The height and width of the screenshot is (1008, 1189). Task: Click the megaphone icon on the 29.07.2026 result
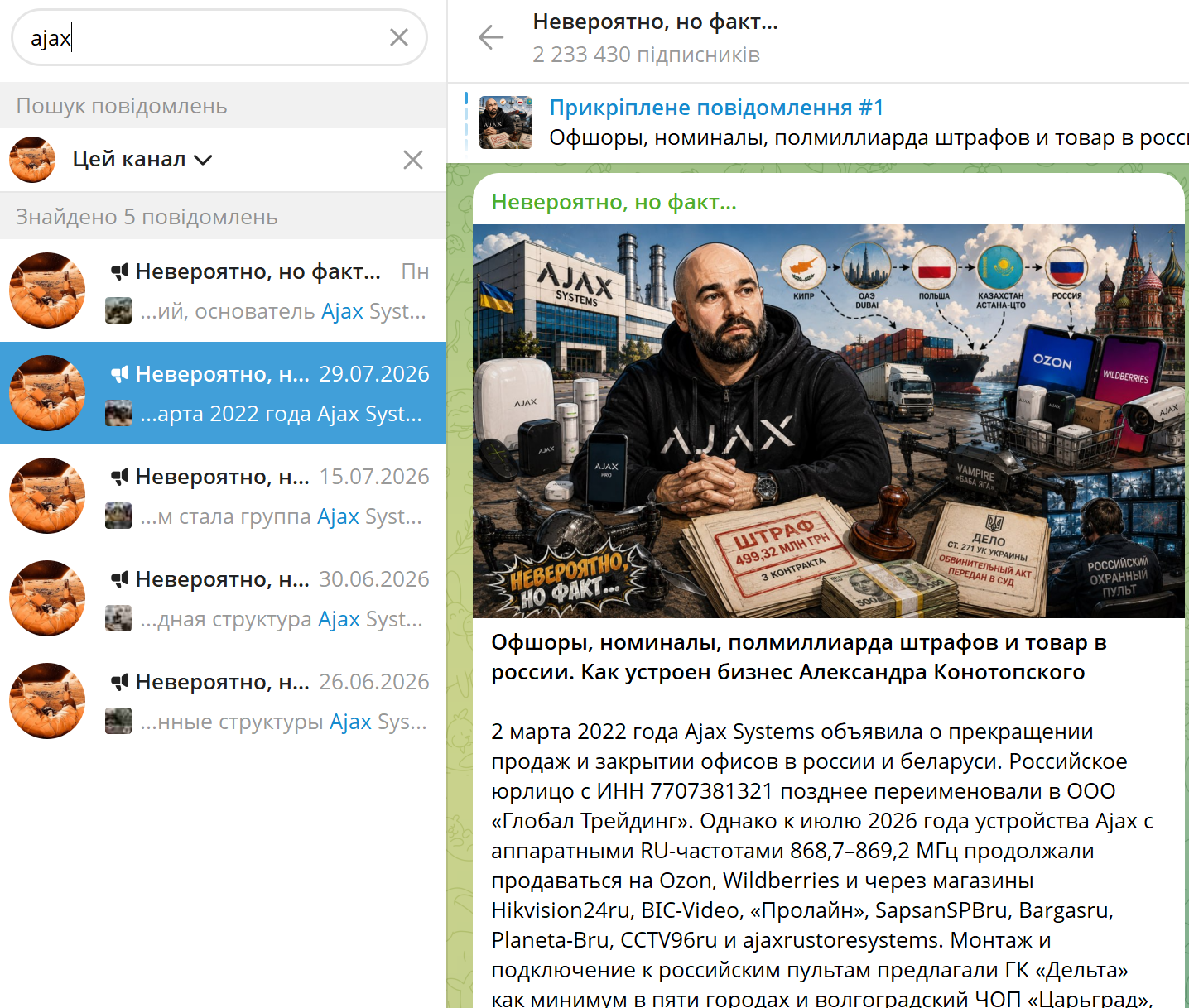pyautogui.click(x=120, y=373)
